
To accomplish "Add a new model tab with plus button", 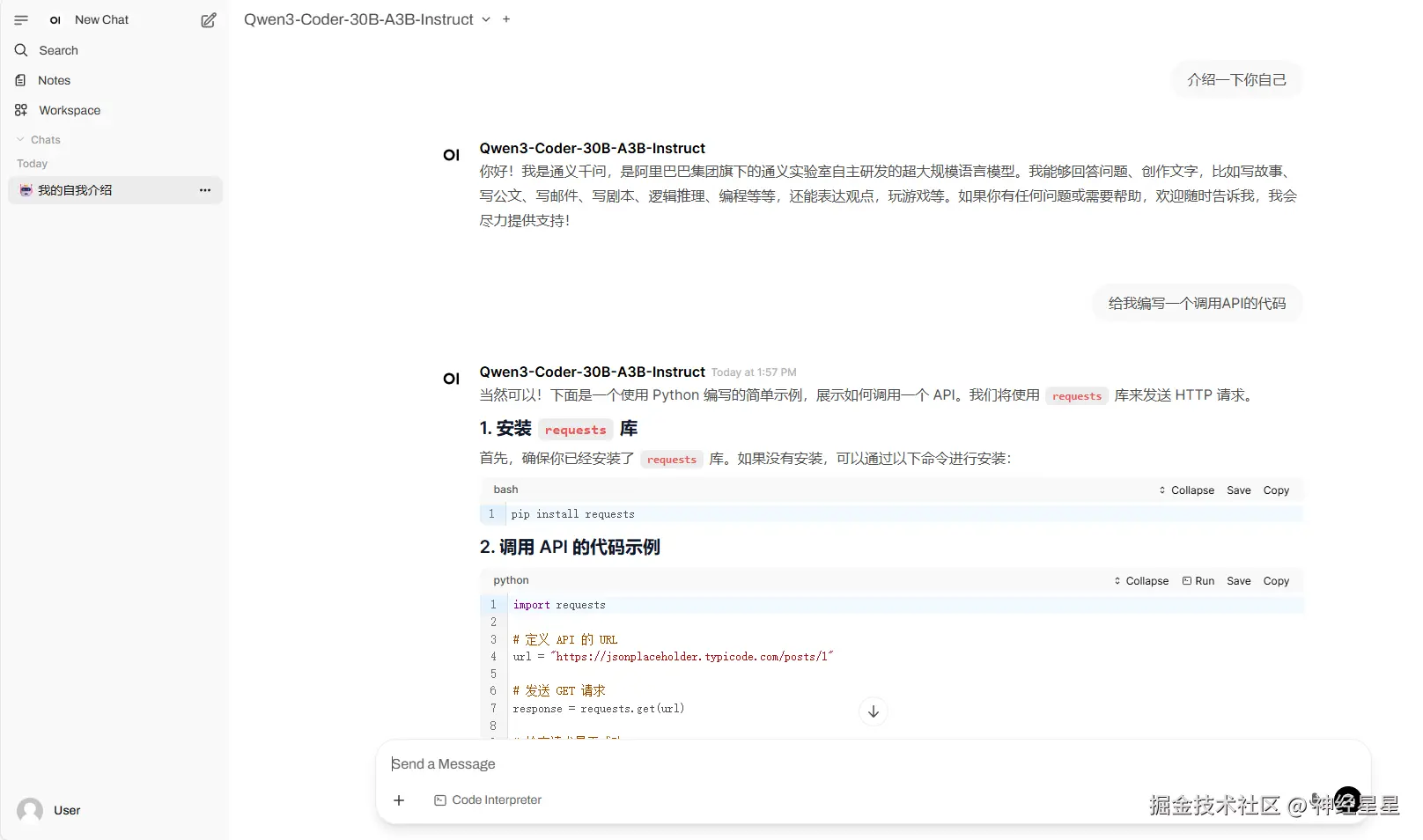I will click(x=506, y=18).
